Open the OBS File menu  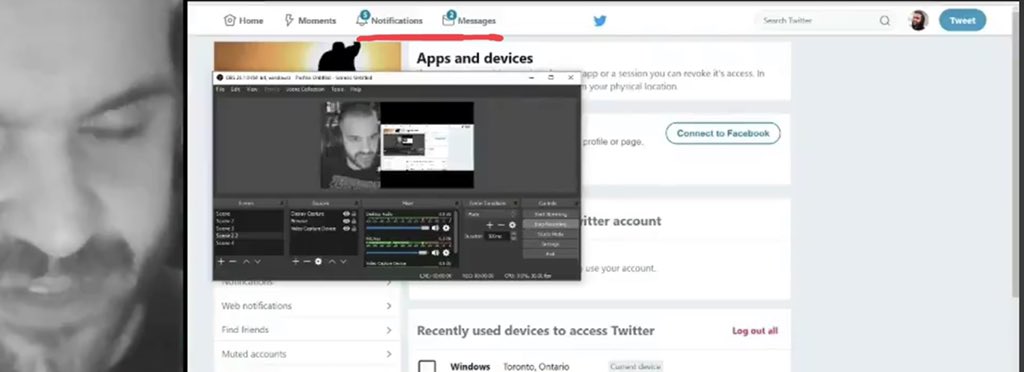point(220,89)
